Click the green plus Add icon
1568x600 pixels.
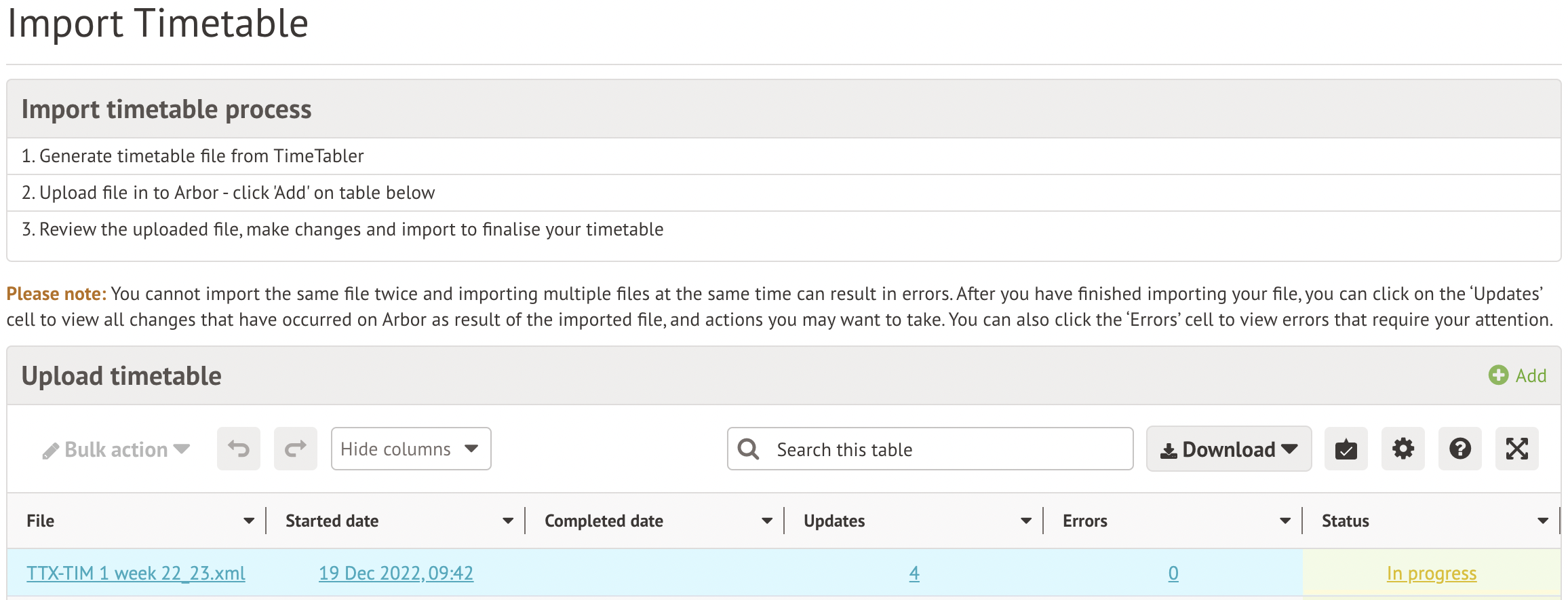[x=1498, y=375]
